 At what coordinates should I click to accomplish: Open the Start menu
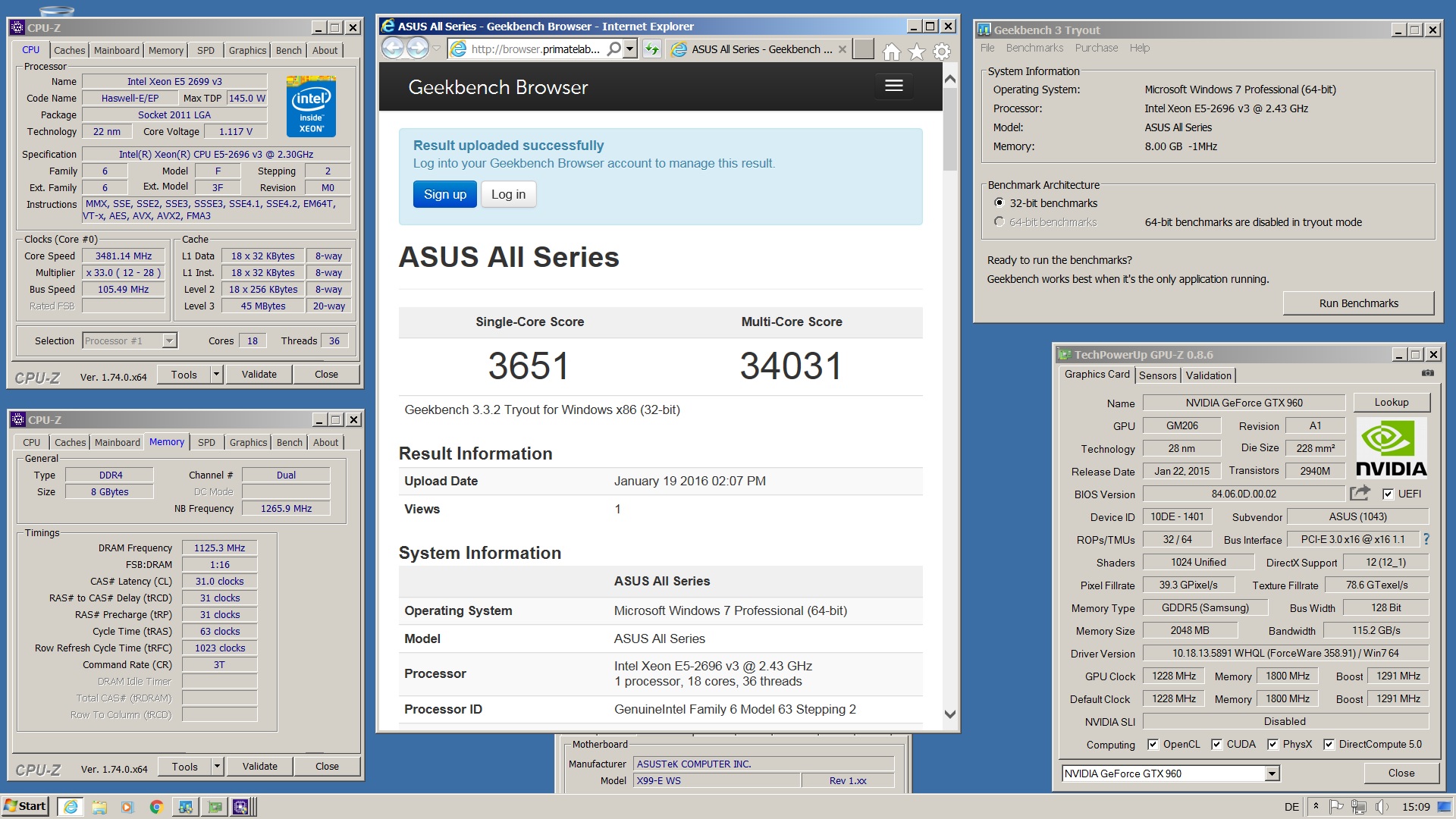point(26,806)
